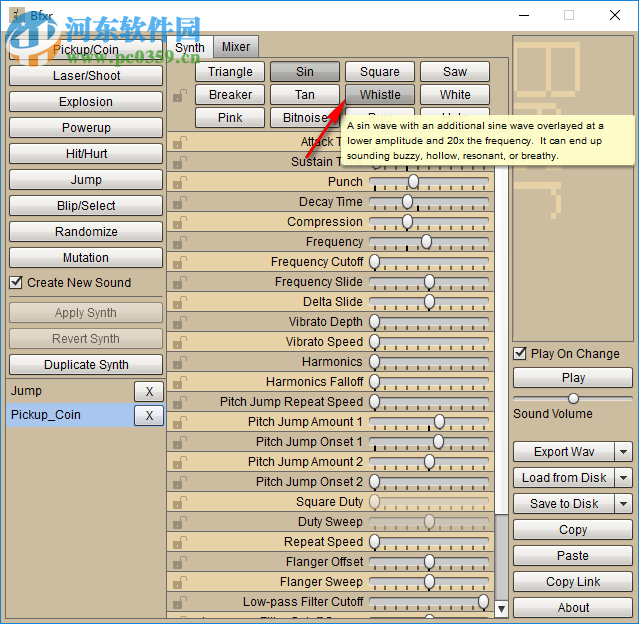Lock the Pitch Jump Amount 2 parameter
Viewport: 639px width, 624px height.
click(180, 462)
